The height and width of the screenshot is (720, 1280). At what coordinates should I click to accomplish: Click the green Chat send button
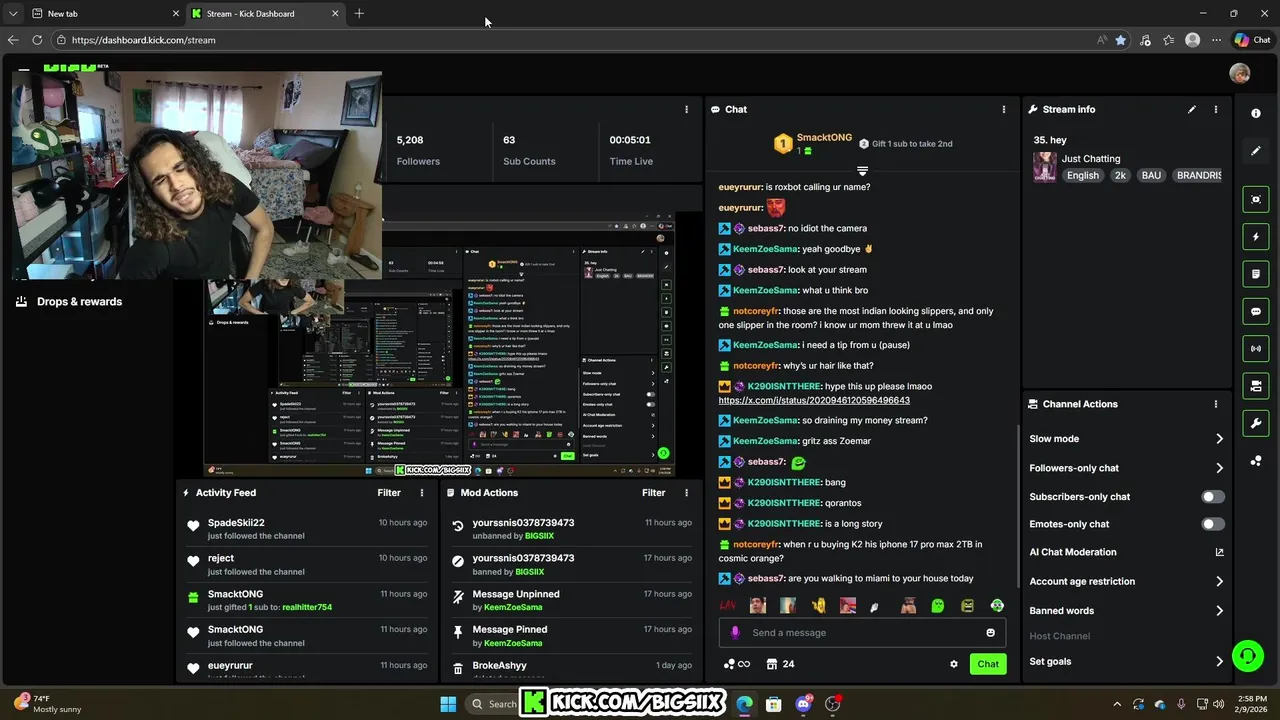(x=988, y=664)
